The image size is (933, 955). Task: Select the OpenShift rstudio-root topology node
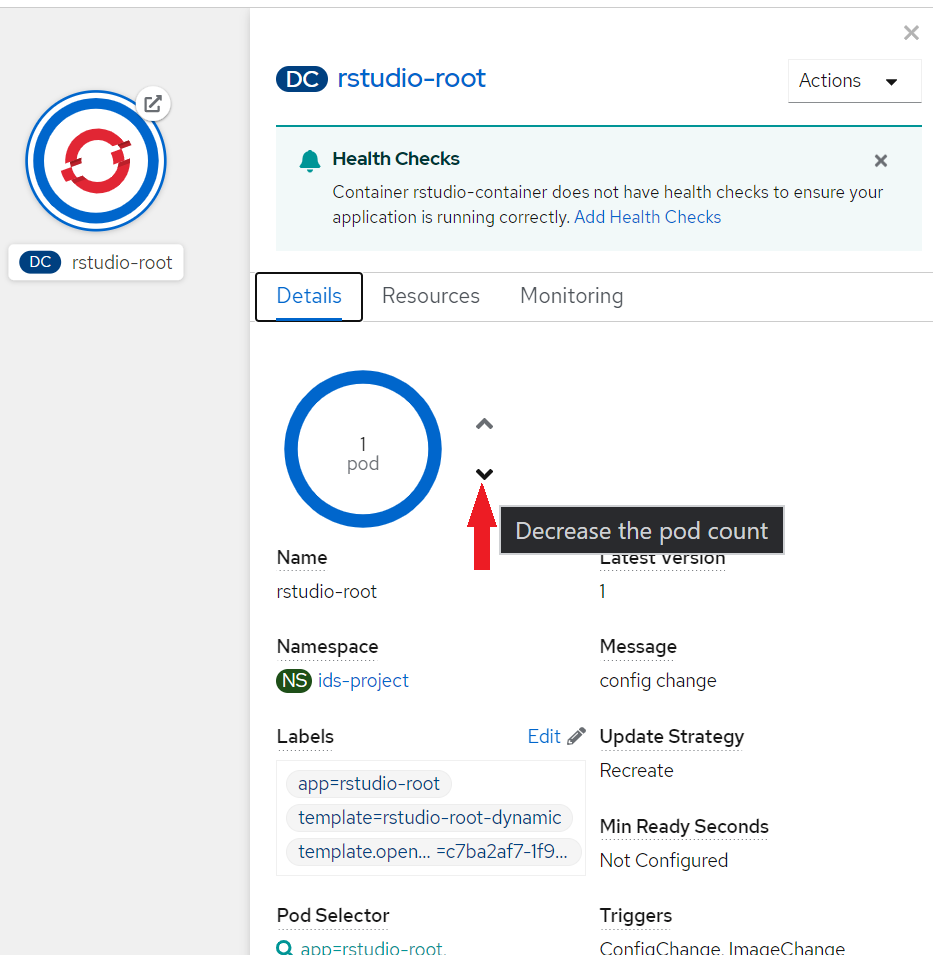tap(96, 161)
